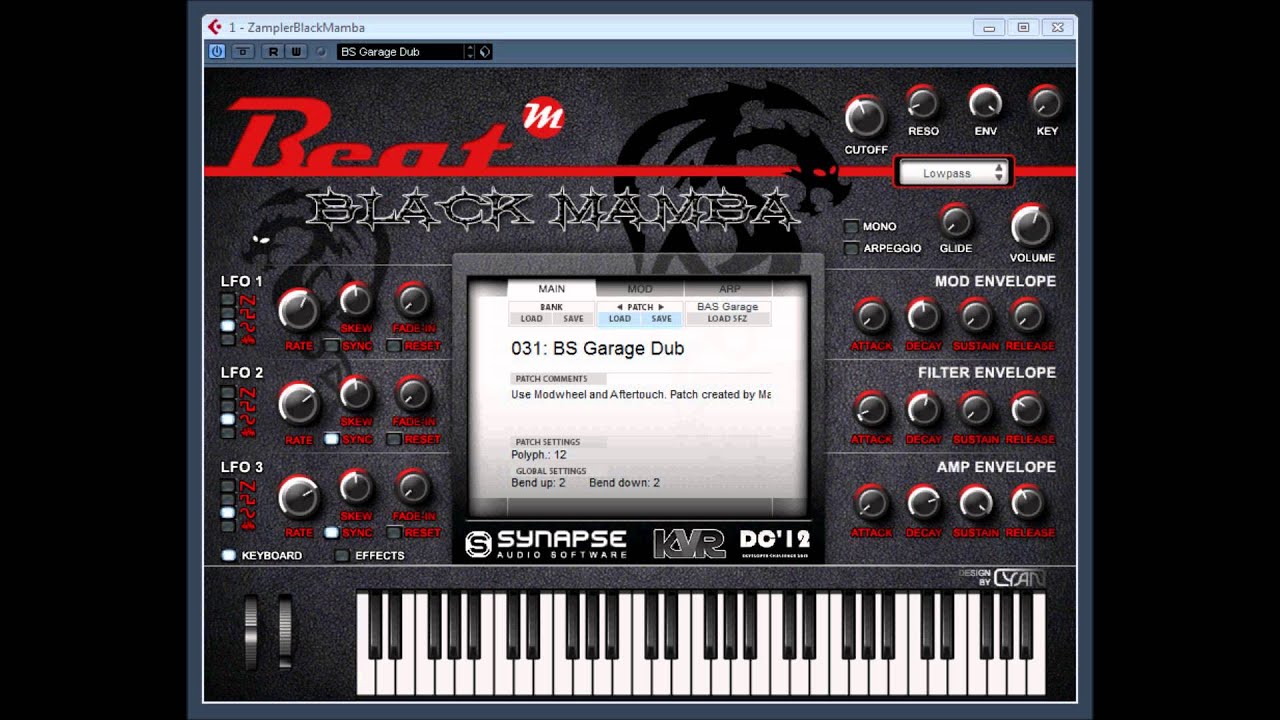Open the BS Garage Dub preset selector
The height and width of the screenshot is (720, 1280).
click(400, 52)
